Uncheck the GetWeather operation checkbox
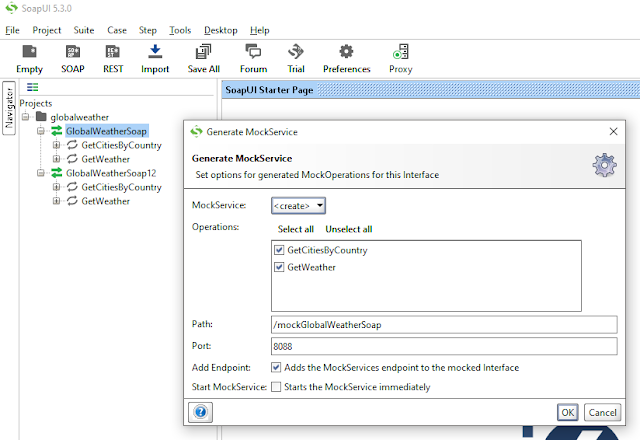 pos(279,267)
